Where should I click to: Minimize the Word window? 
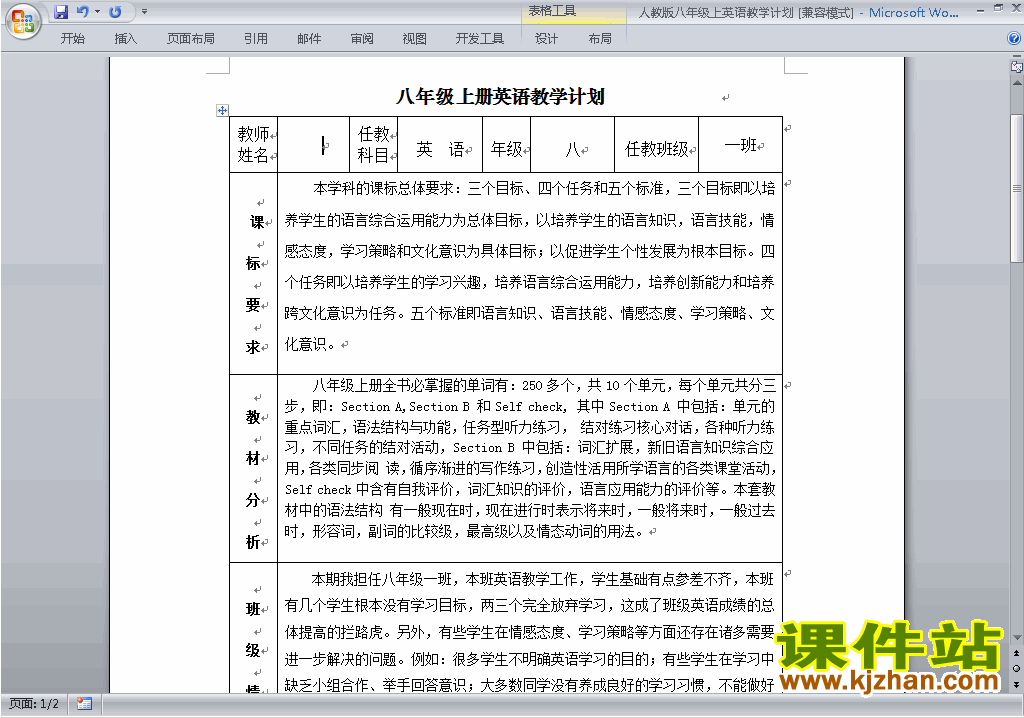(980, 10)
